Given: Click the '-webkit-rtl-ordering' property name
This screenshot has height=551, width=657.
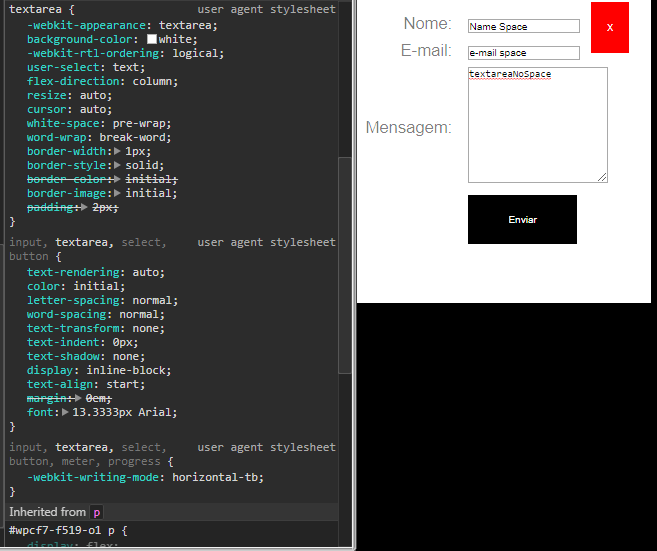Looking at the screenshot, I should tap(93, 54).
